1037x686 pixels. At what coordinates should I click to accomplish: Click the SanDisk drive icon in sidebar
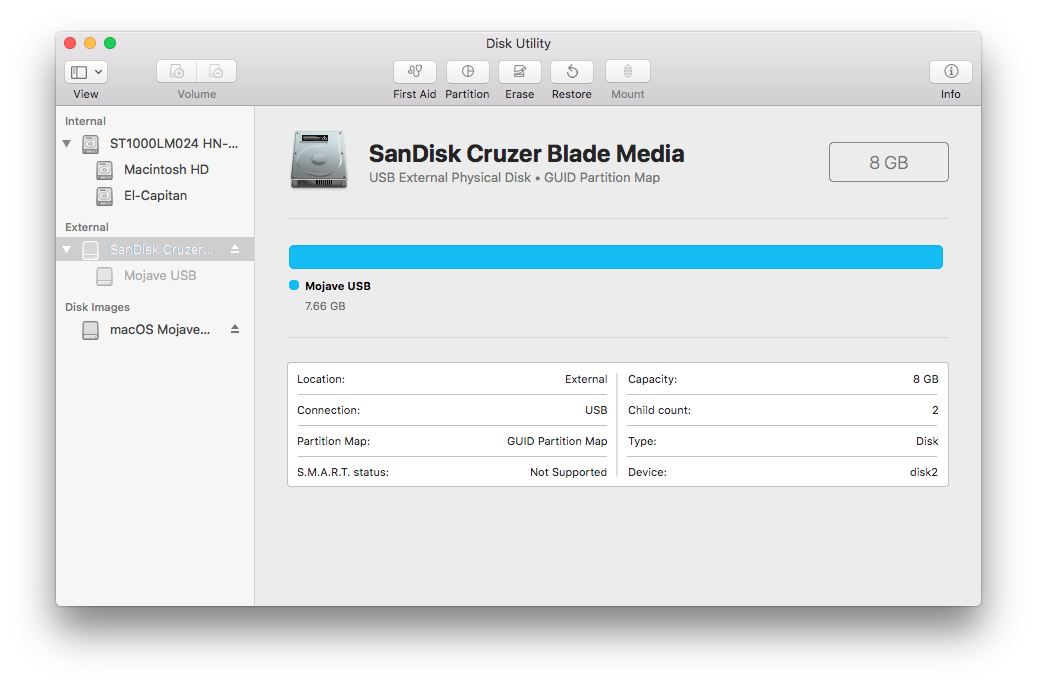point(91,250)
